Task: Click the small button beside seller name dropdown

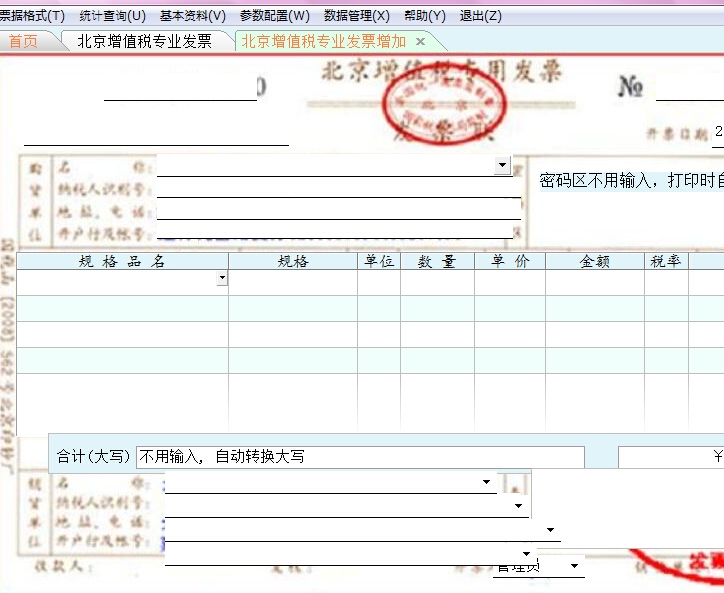Action: click(516, 483)
